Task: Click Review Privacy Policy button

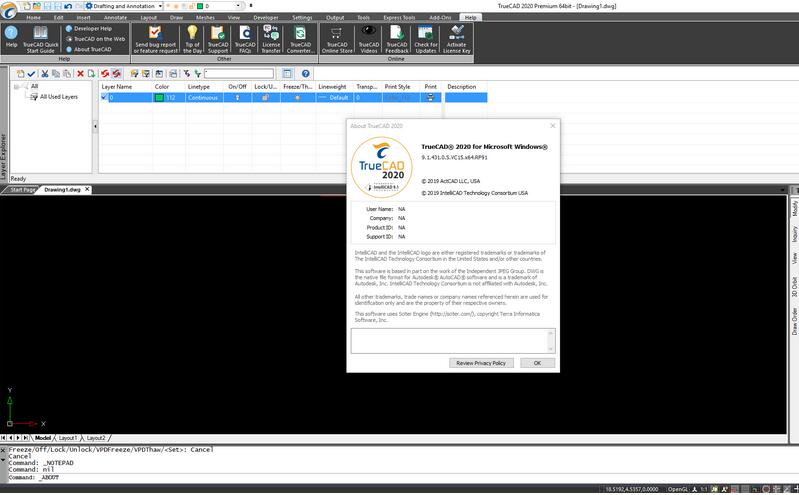Action: coord(481,363)
